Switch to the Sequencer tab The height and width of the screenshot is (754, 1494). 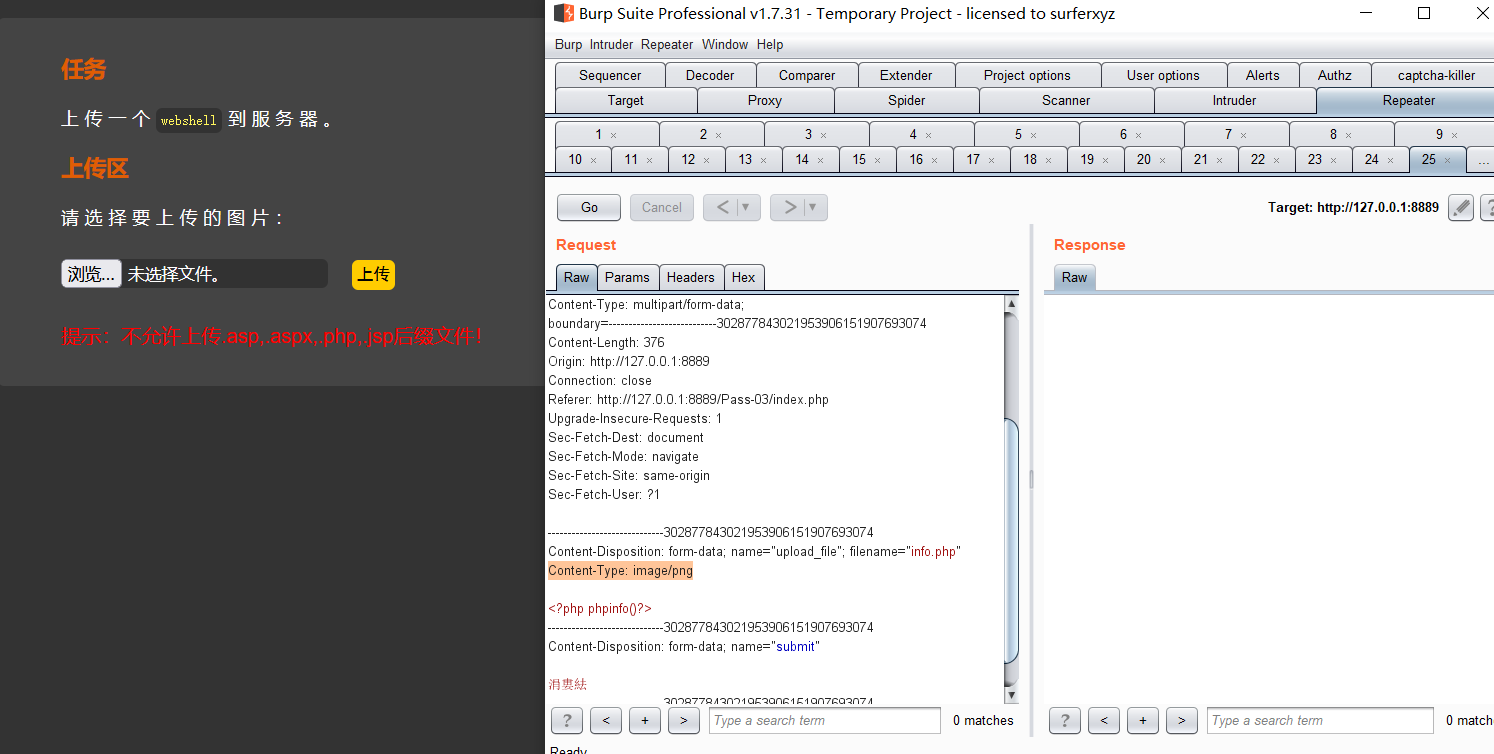click(610, 75)
